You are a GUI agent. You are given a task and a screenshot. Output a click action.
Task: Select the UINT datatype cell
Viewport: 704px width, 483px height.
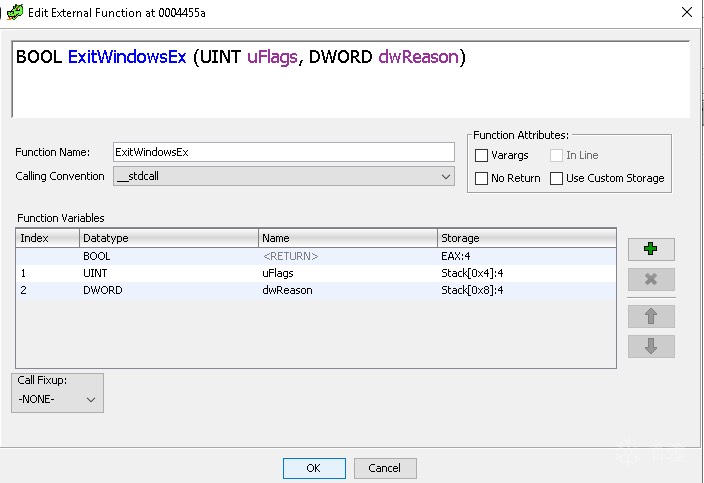(169, 273)
